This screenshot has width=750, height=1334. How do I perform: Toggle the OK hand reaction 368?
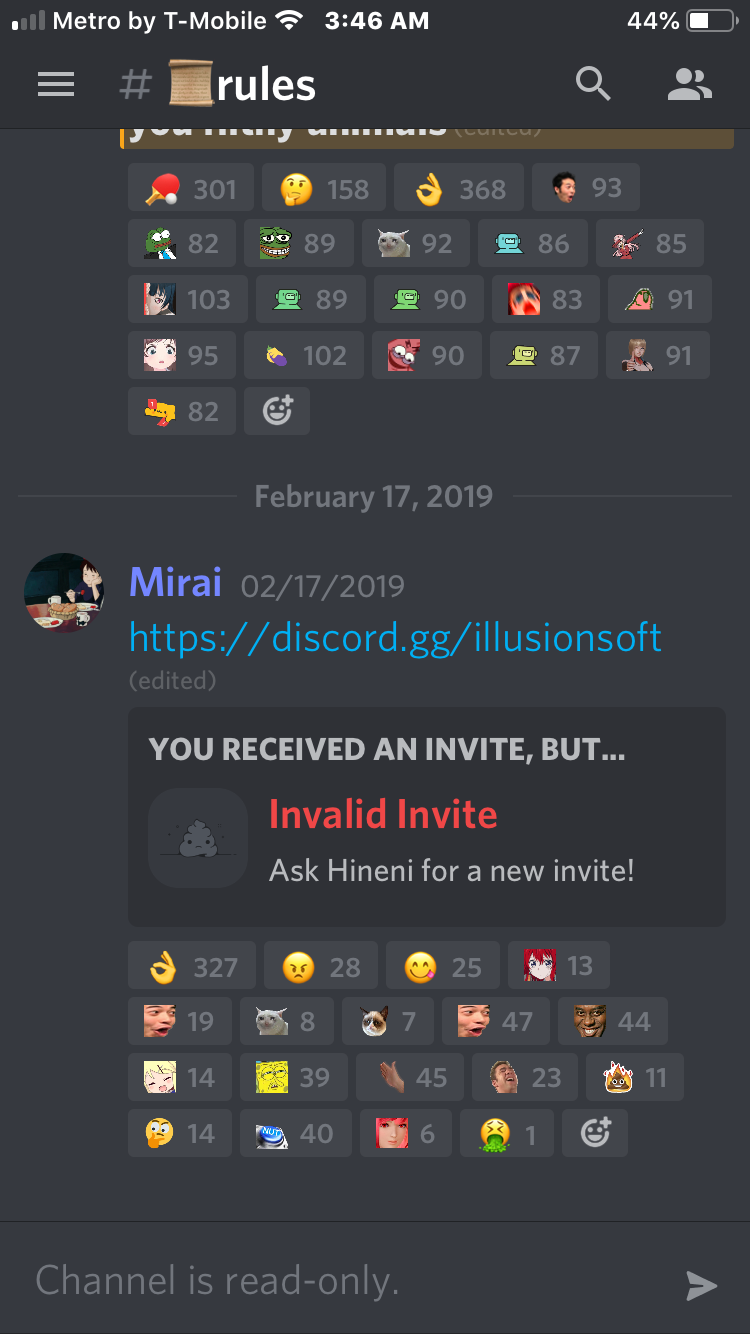pos(458,188)
